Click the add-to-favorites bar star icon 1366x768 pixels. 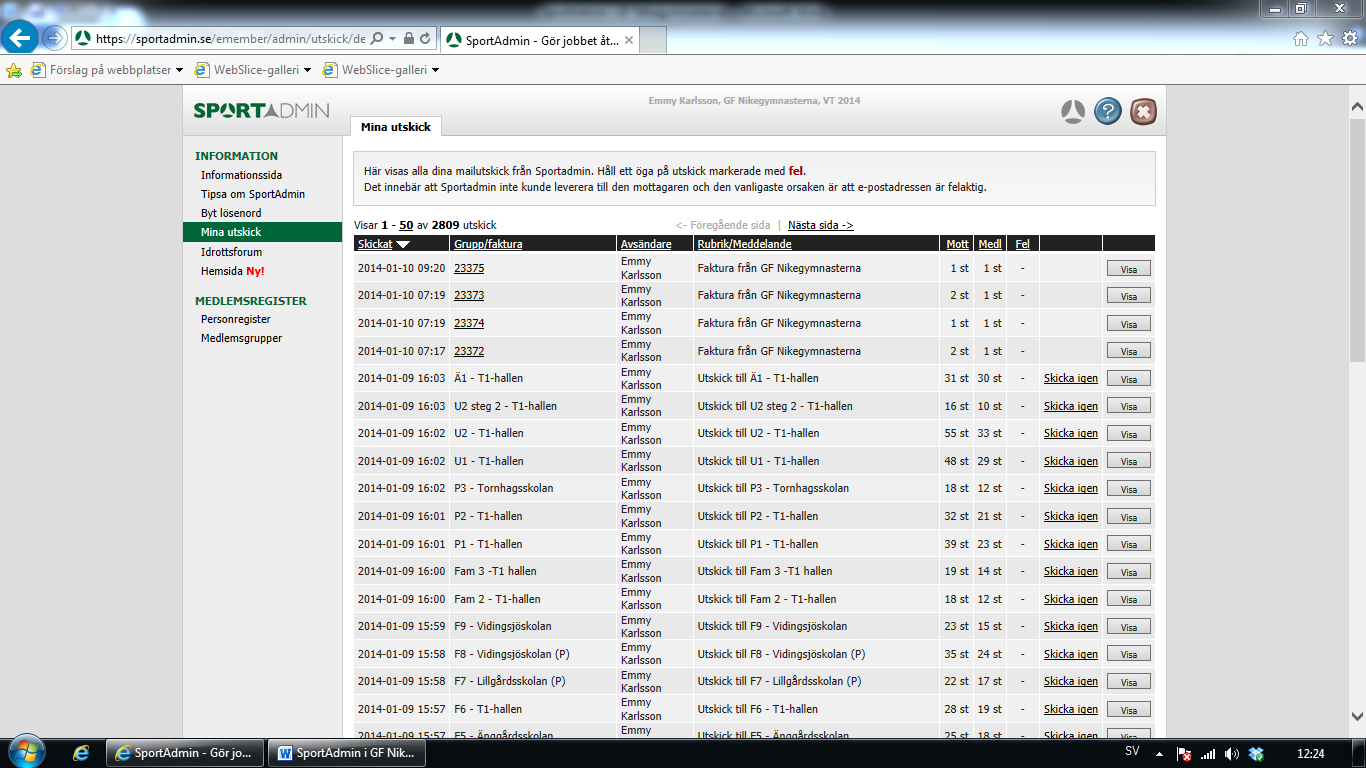(x=14, y=70)
